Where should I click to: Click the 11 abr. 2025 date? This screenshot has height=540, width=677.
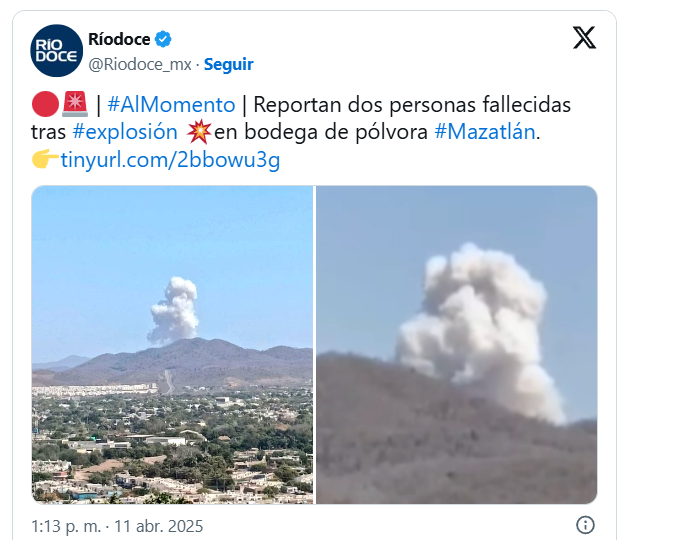coord(158,526)
